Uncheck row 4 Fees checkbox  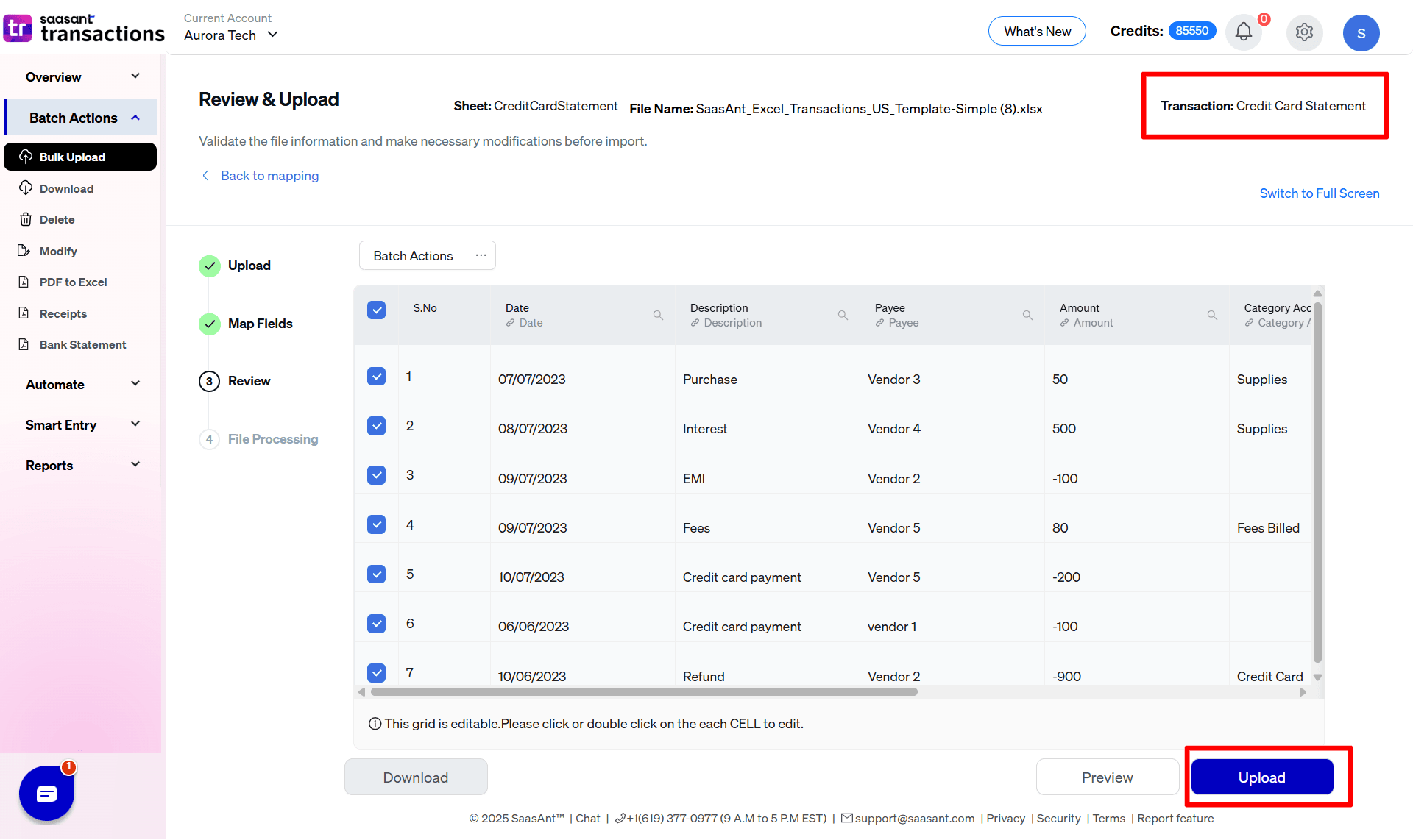tap(376, 524)
